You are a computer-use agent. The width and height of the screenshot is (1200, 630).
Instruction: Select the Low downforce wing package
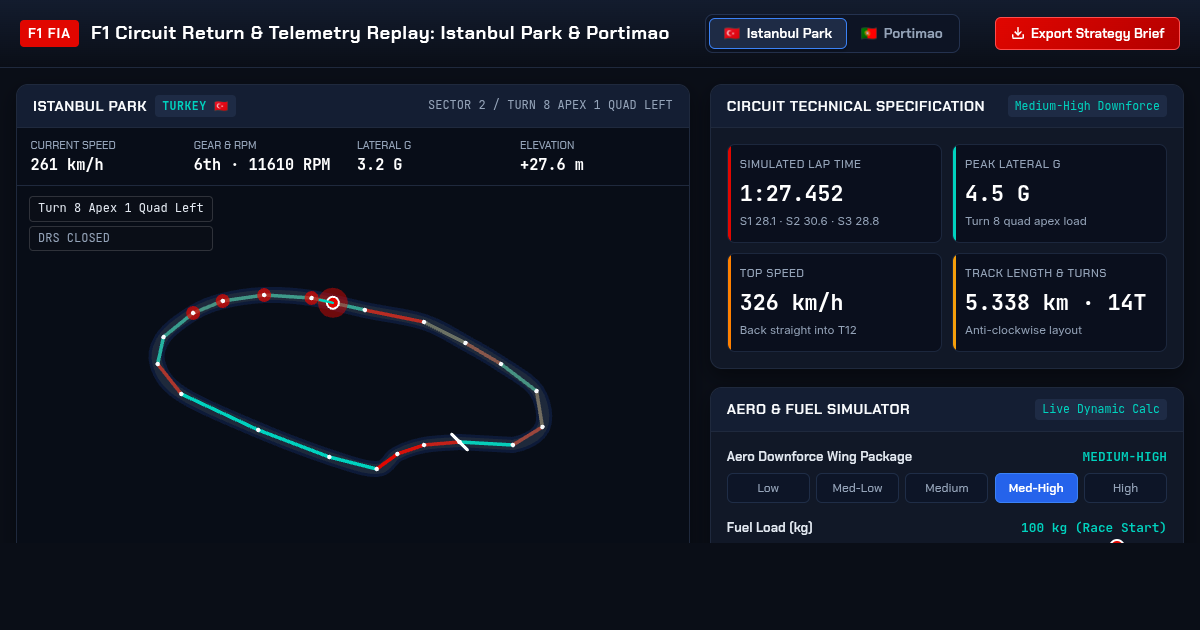click(x=768, y=488)
